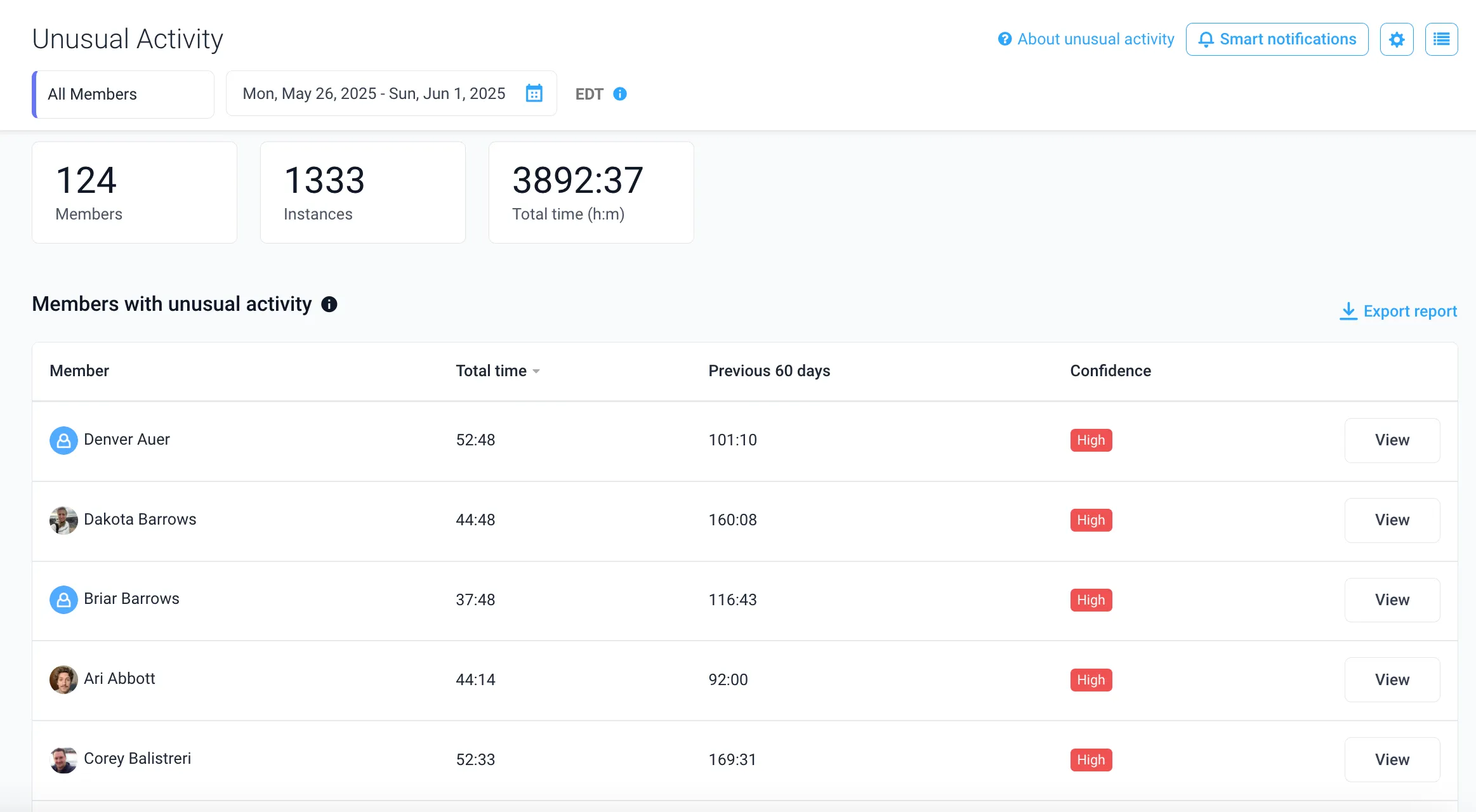
Task: Click the 169:31 previous 60 days value
Action: pyautogui.click(x=732, y=760)
